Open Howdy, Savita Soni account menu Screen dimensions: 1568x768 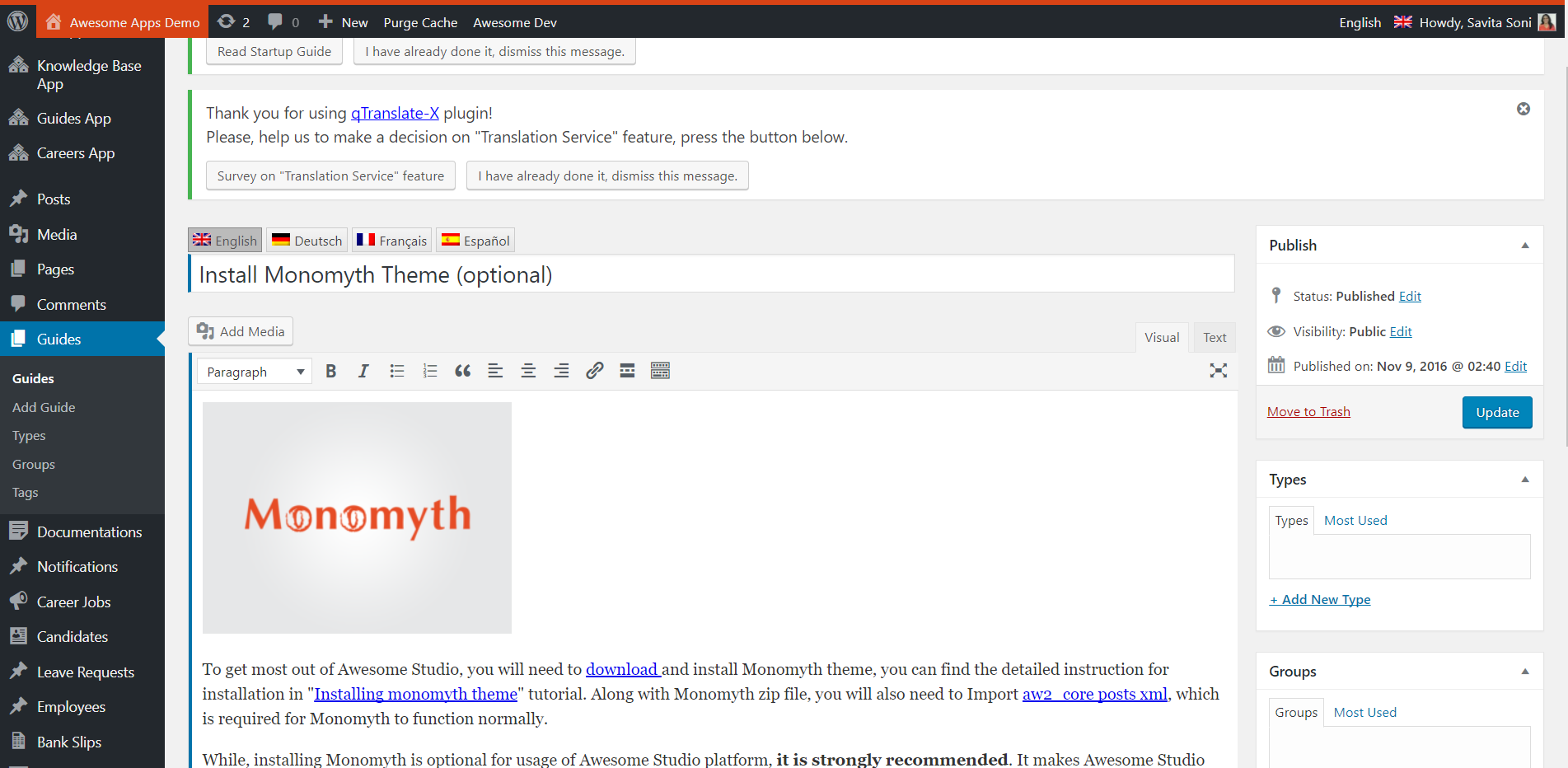pyautogui.click(x=1486, y=22)
